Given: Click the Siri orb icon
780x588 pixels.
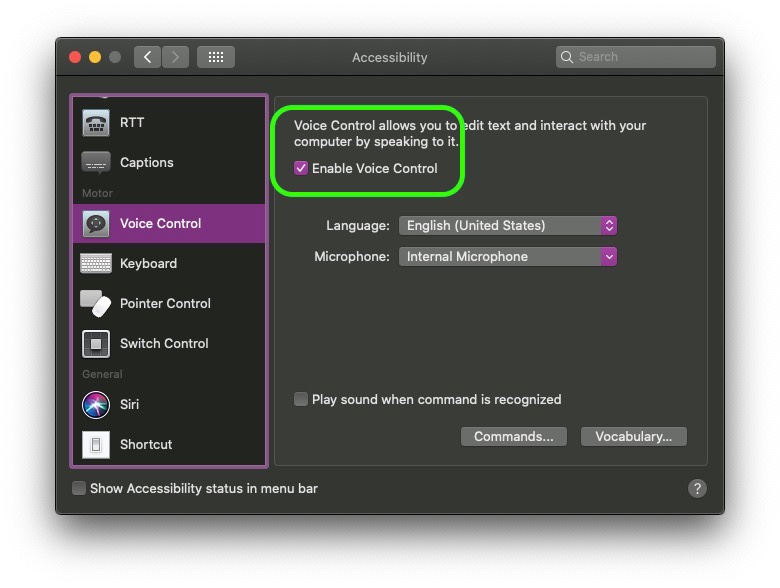Looking at the screenshot, I should (96, 404).
